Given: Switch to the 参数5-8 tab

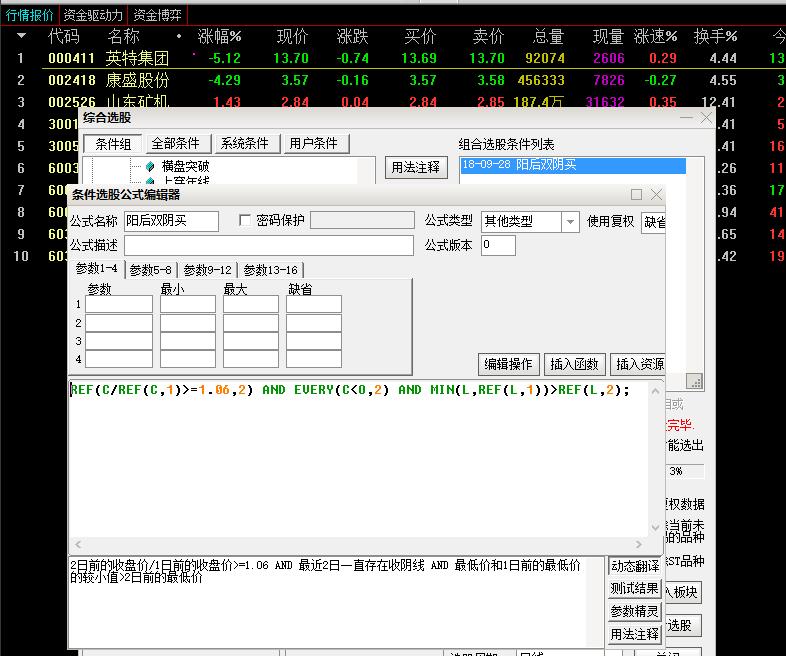Looking at the screenshot, I should tap(151, 270).
